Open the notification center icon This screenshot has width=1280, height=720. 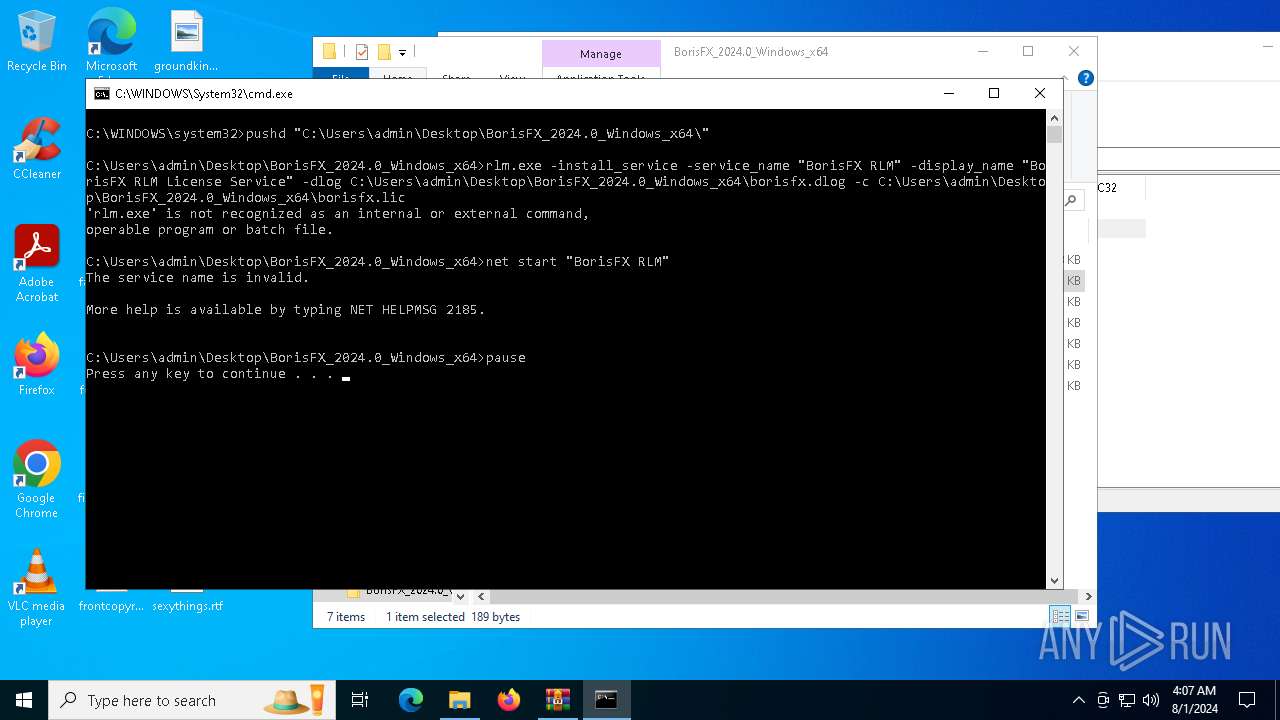tap(1247, 700)
